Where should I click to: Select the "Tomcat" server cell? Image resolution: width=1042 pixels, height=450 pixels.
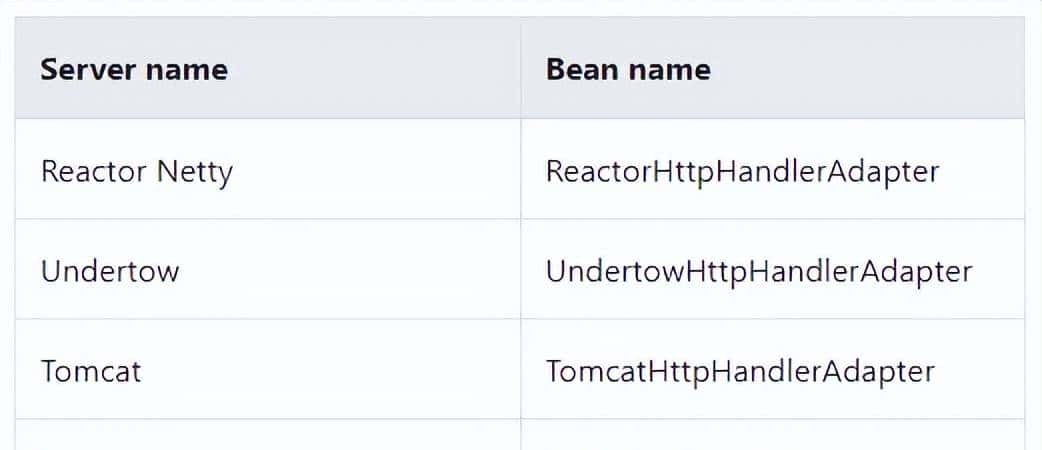[x=91, y=371]
